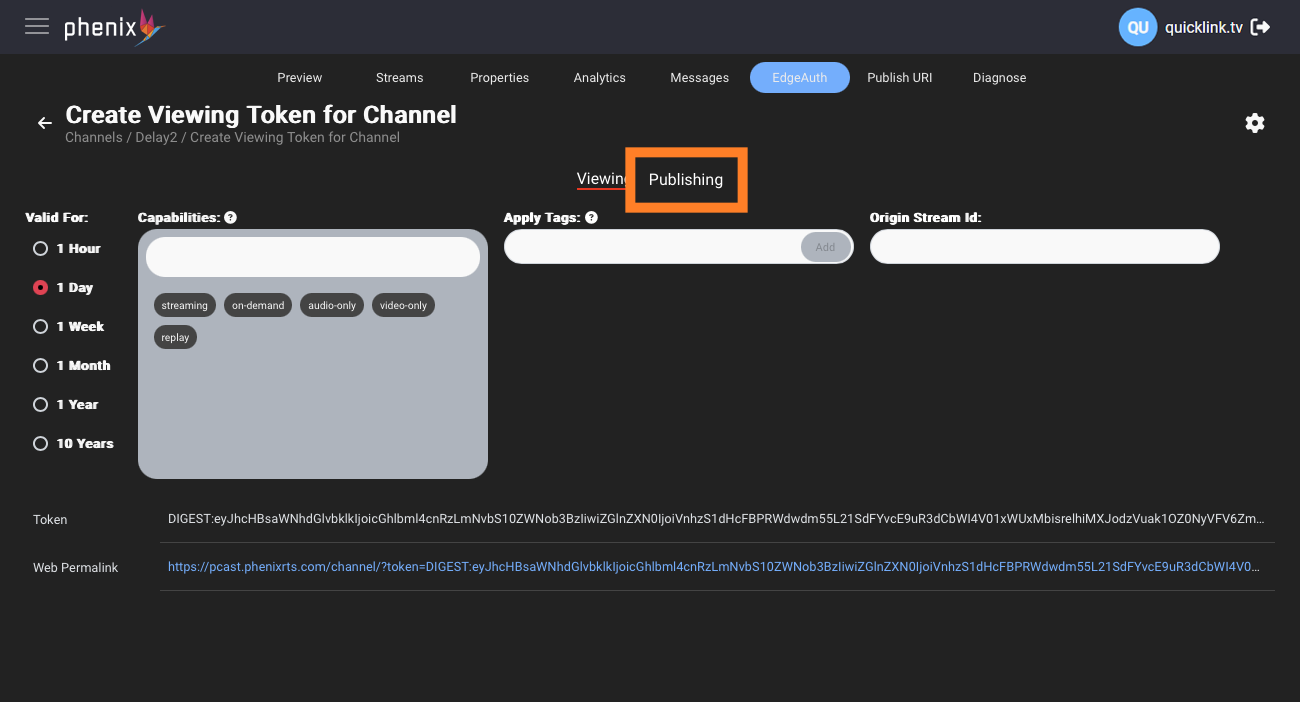Show help for Apply Tags
Screen dimensions: 1300x702
(591, 217)
